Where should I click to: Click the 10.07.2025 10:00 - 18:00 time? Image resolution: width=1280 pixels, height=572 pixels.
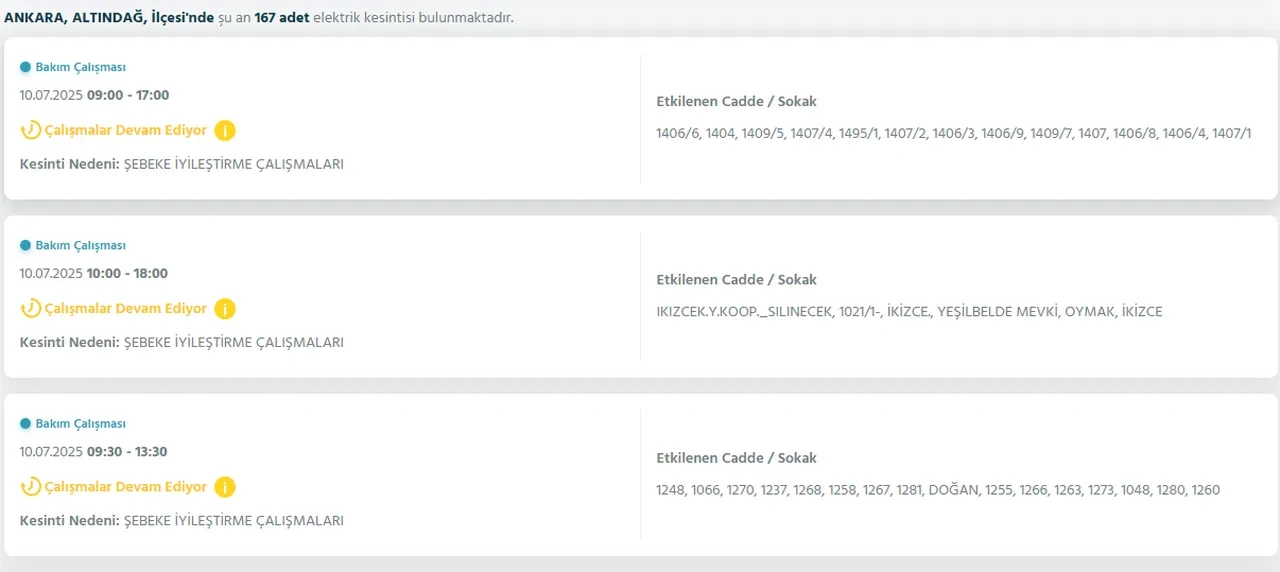click(x=94, y=273)
